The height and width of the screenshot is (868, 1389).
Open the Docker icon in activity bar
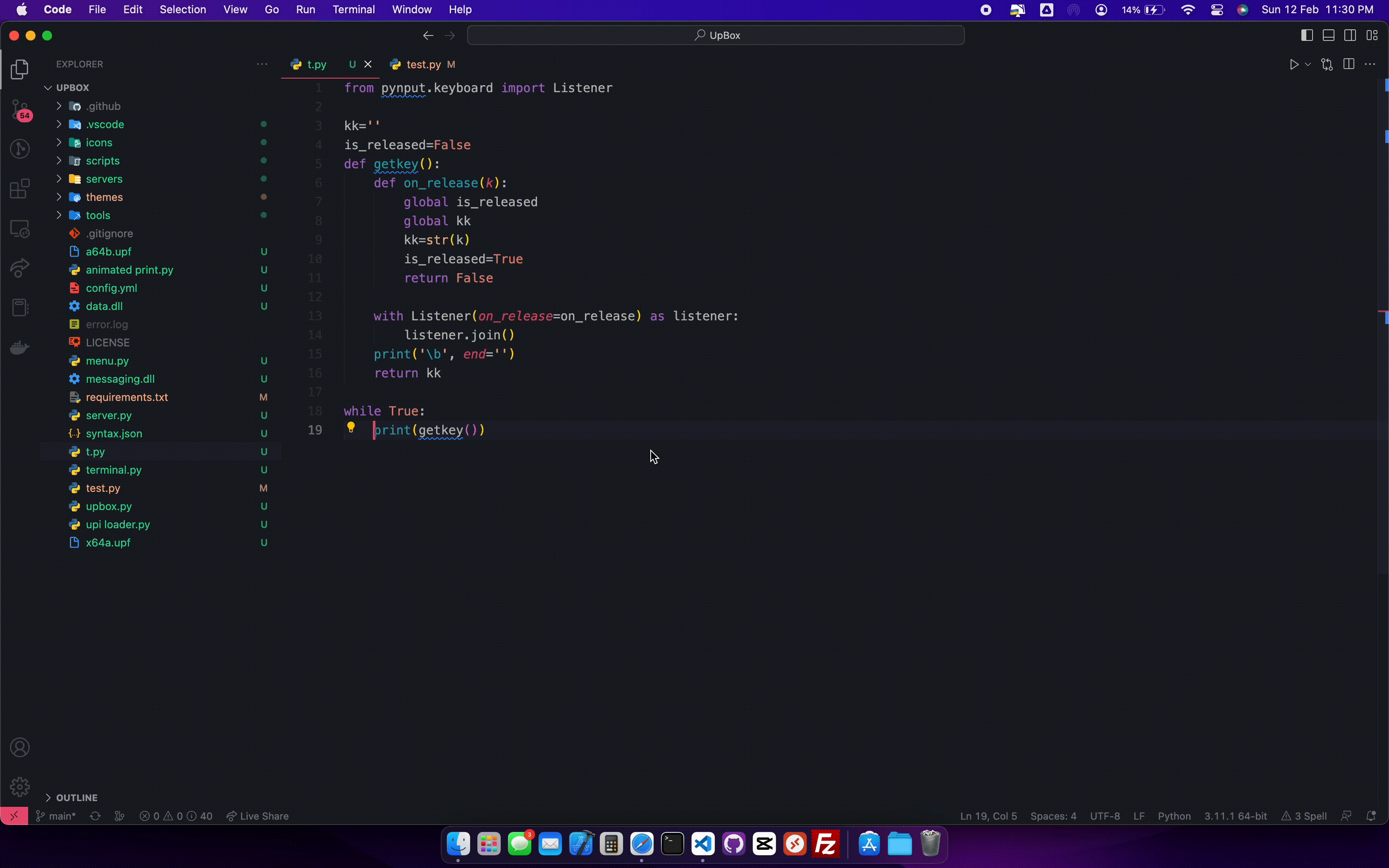click(20, 347)
